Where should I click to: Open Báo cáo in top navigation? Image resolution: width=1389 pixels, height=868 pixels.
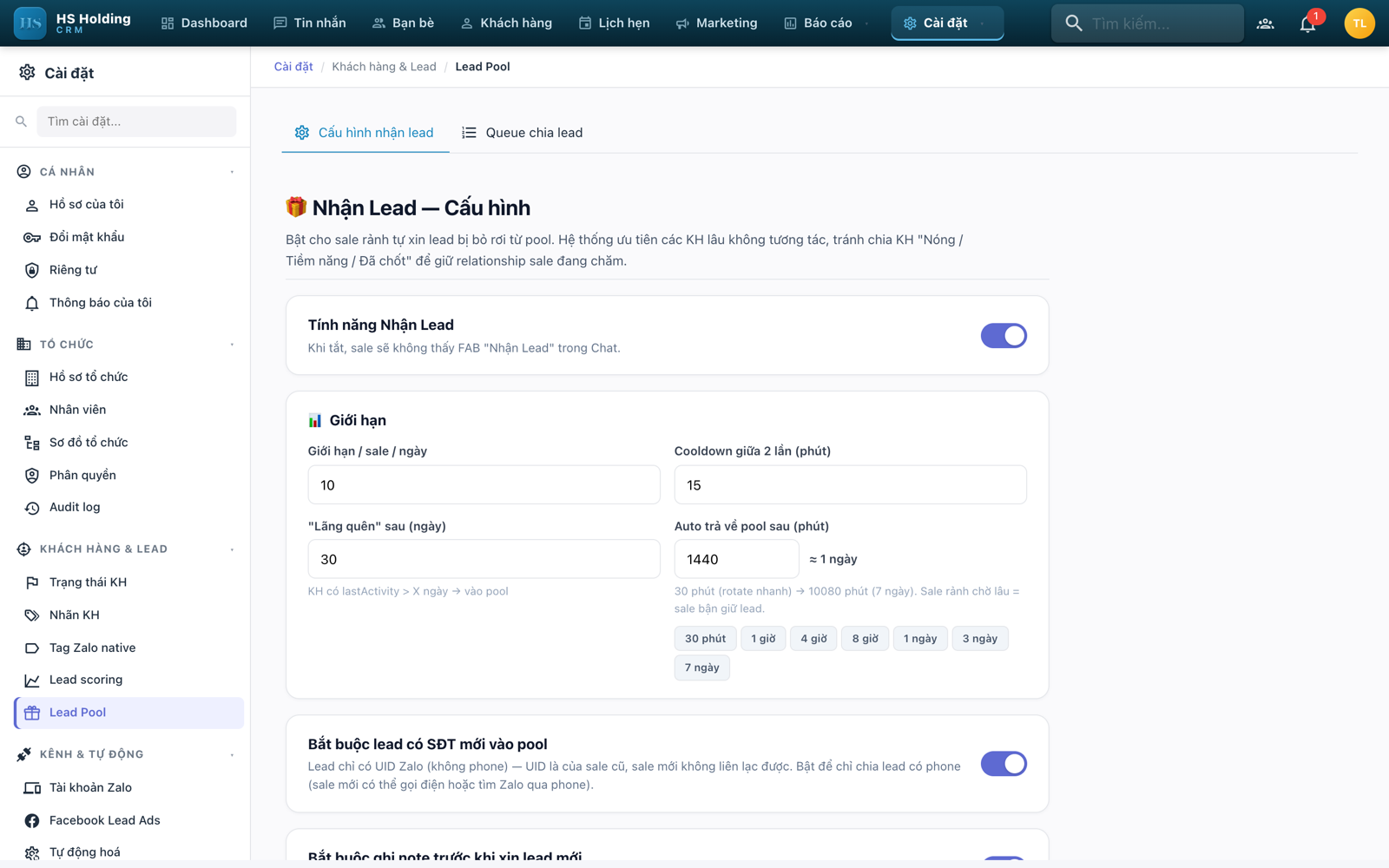click(818, 23)
